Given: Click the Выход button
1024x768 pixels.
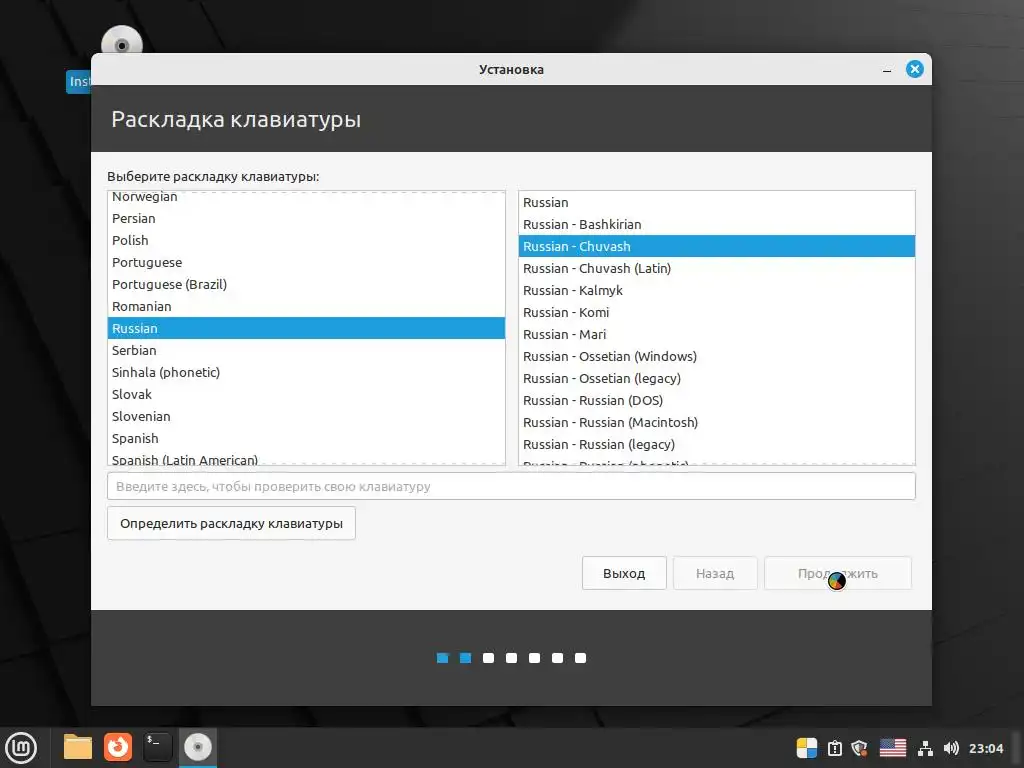Looking at the screenshot, I should [624, 573].
